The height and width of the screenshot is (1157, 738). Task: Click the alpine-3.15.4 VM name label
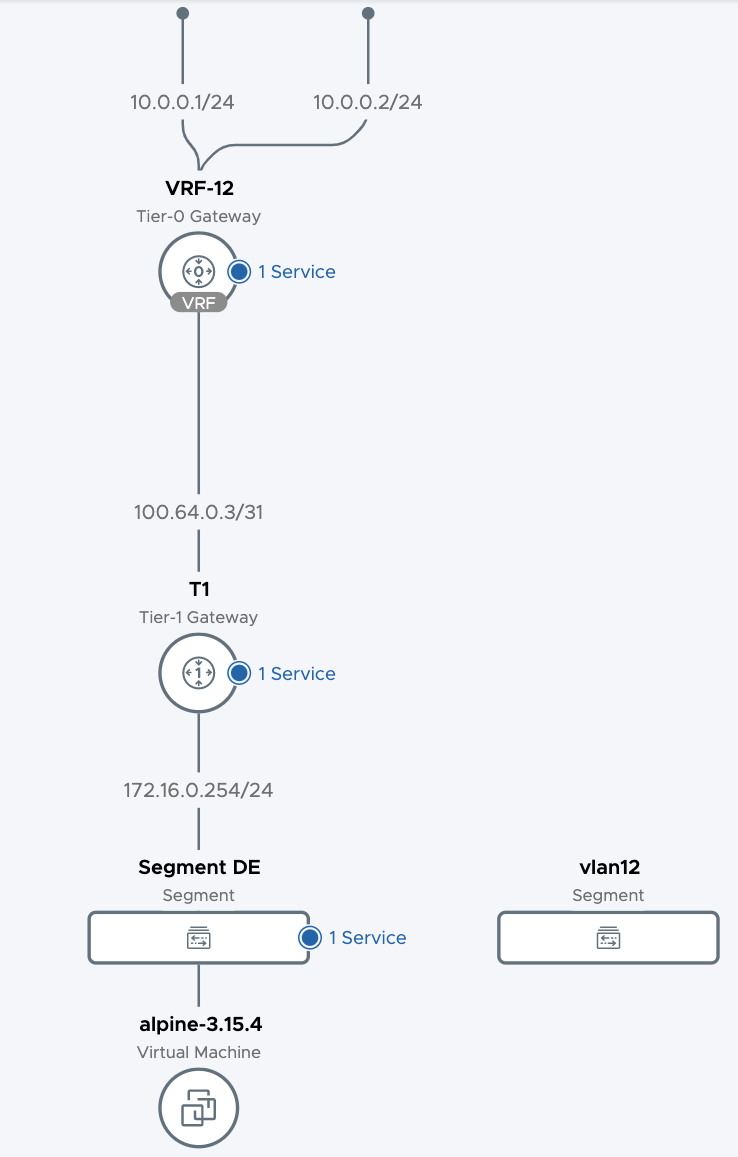pyautogui.click(x=199, y=1025)
